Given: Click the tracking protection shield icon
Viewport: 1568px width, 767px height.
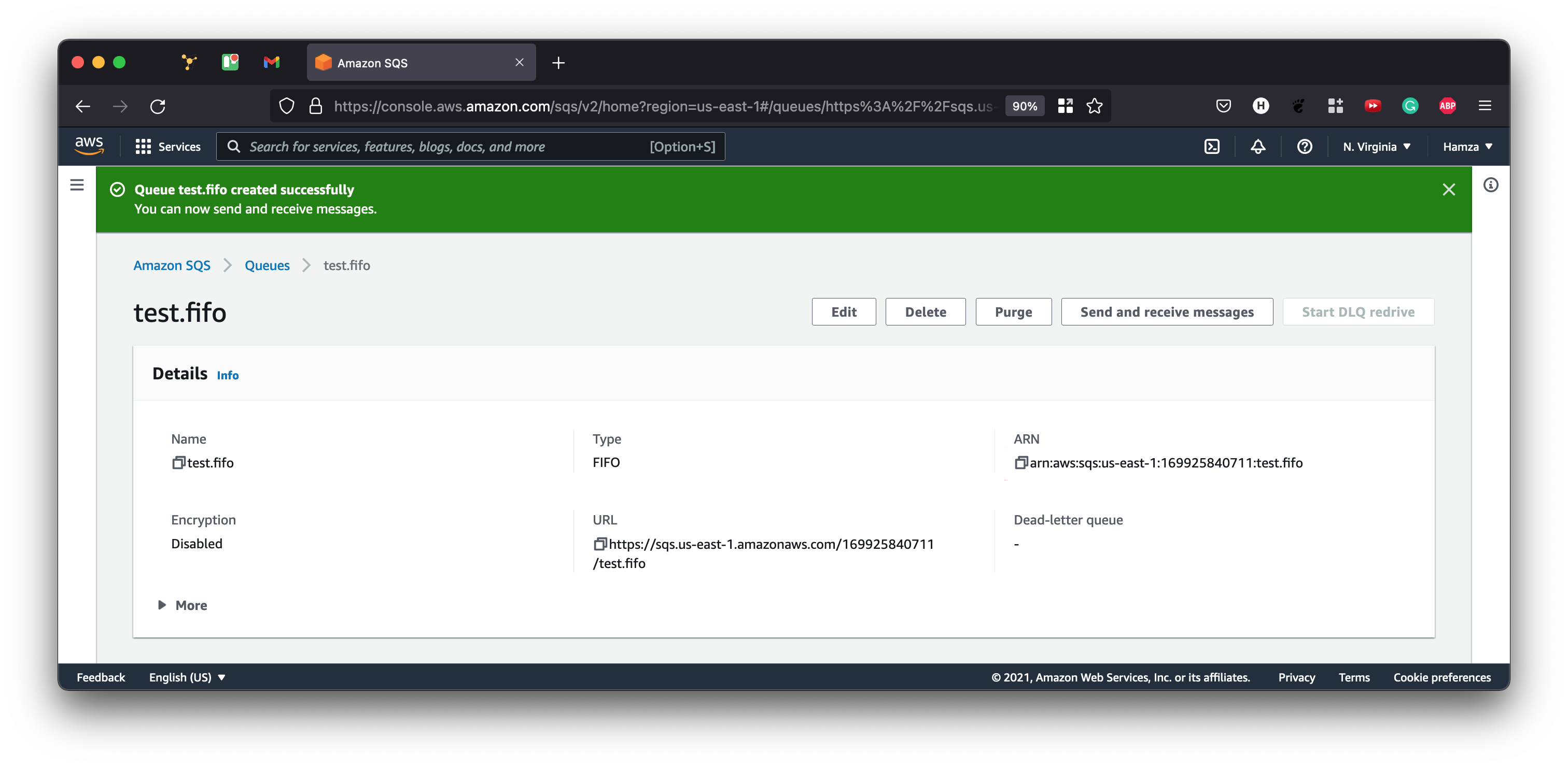Looking at the screenshot, I should (286, 106).
